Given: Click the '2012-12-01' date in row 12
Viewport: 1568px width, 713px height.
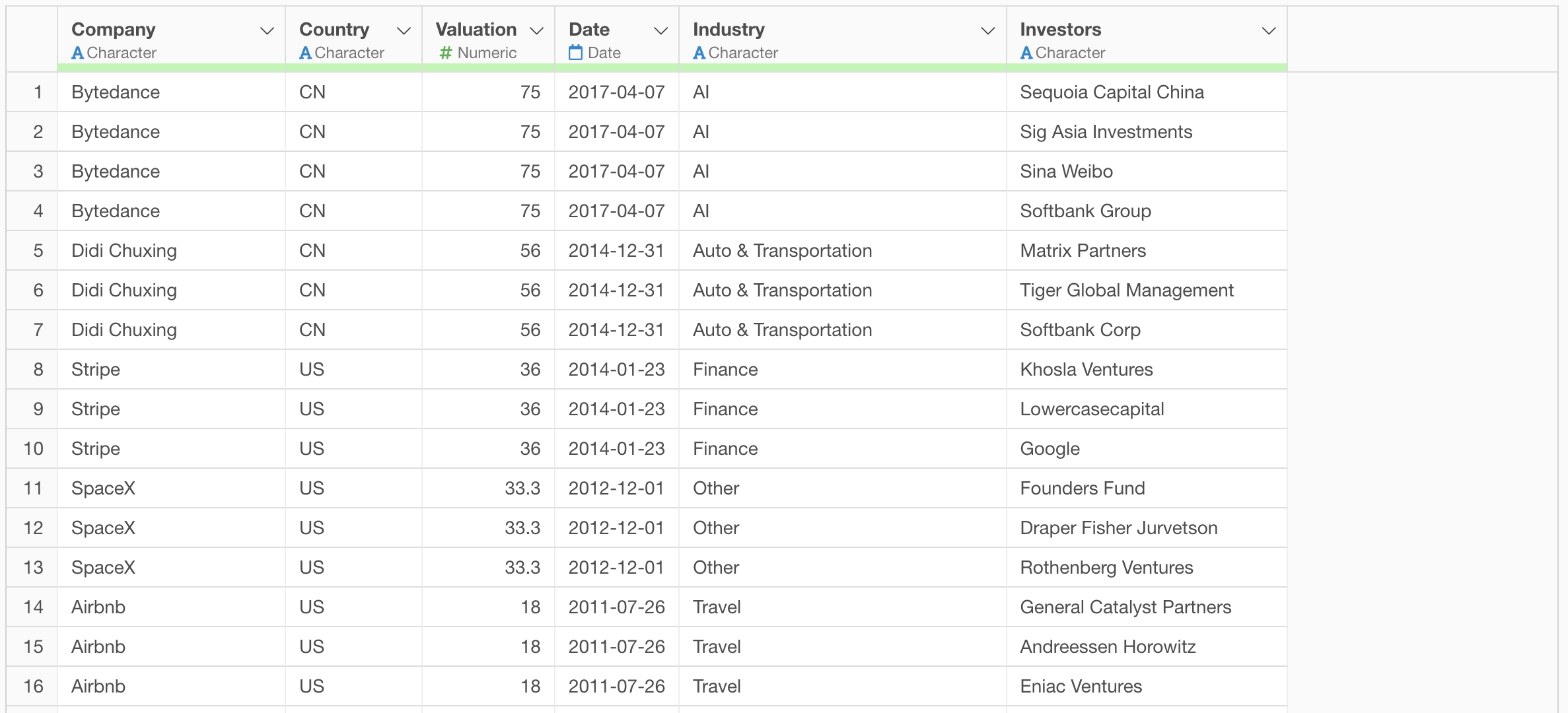Looking at the screenshot, I should pos(617,528).
